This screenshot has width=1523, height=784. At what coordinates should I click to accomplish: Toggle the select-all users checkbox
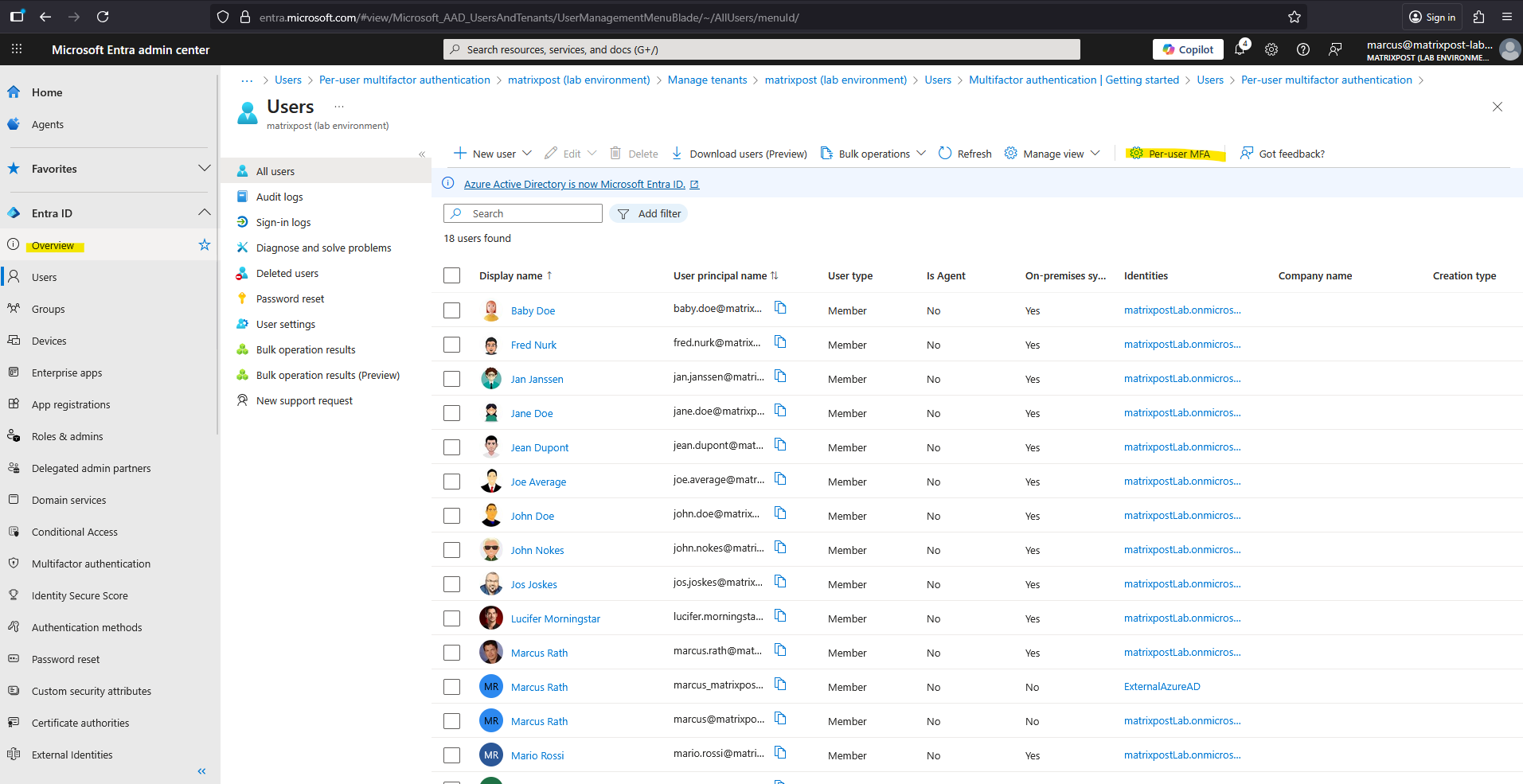(451, 275)
